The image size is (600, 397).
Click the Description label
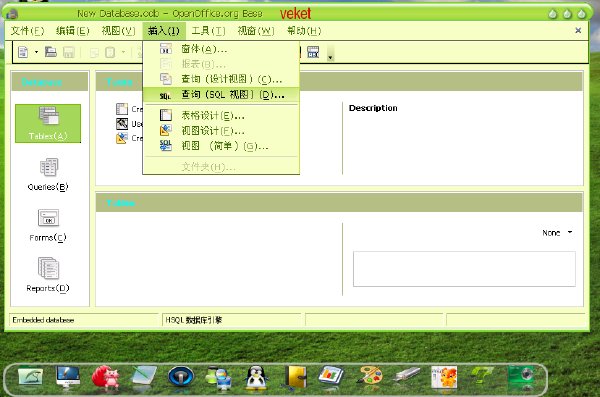373,108
